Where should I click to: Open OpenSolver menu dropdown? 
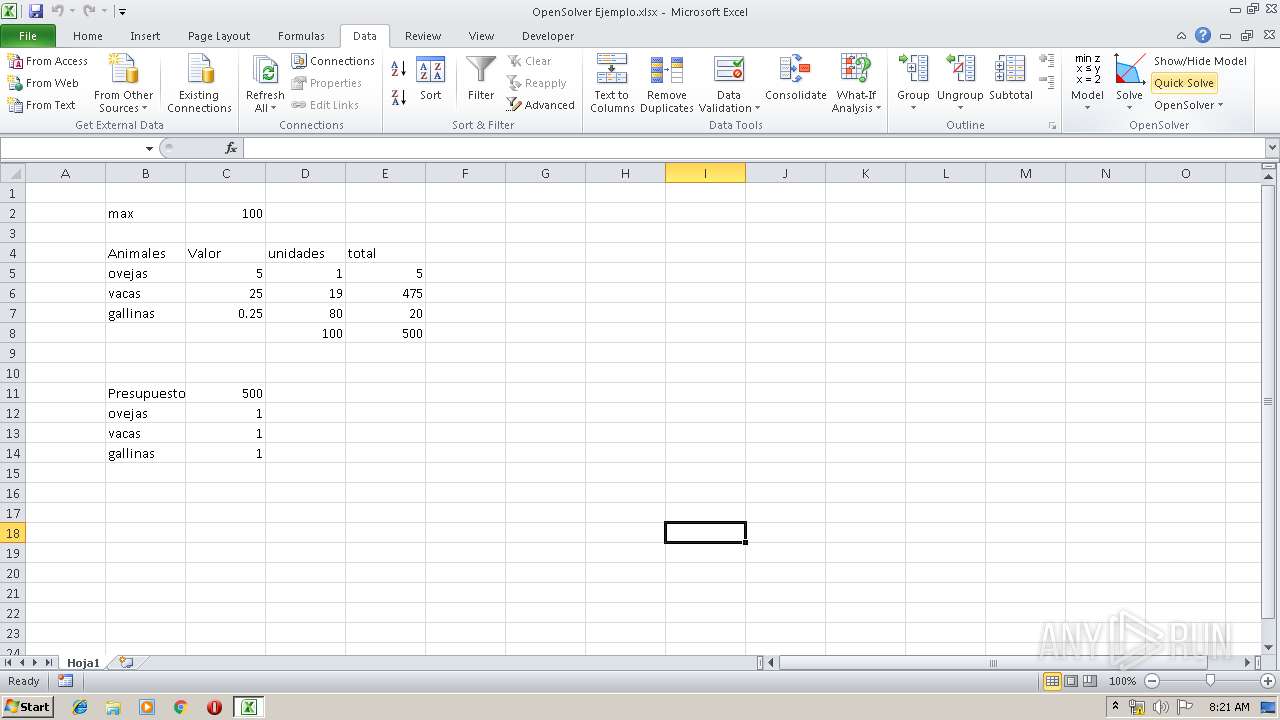coord(1188,105)
